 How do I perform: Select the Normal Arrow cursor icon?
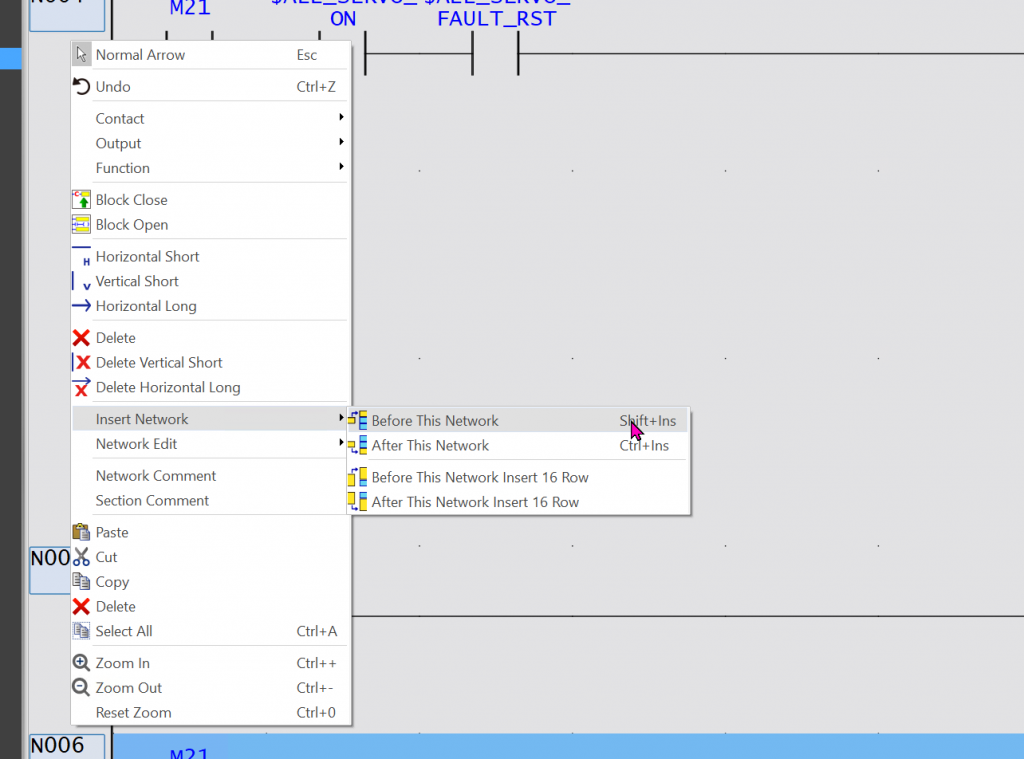point(81,55)
